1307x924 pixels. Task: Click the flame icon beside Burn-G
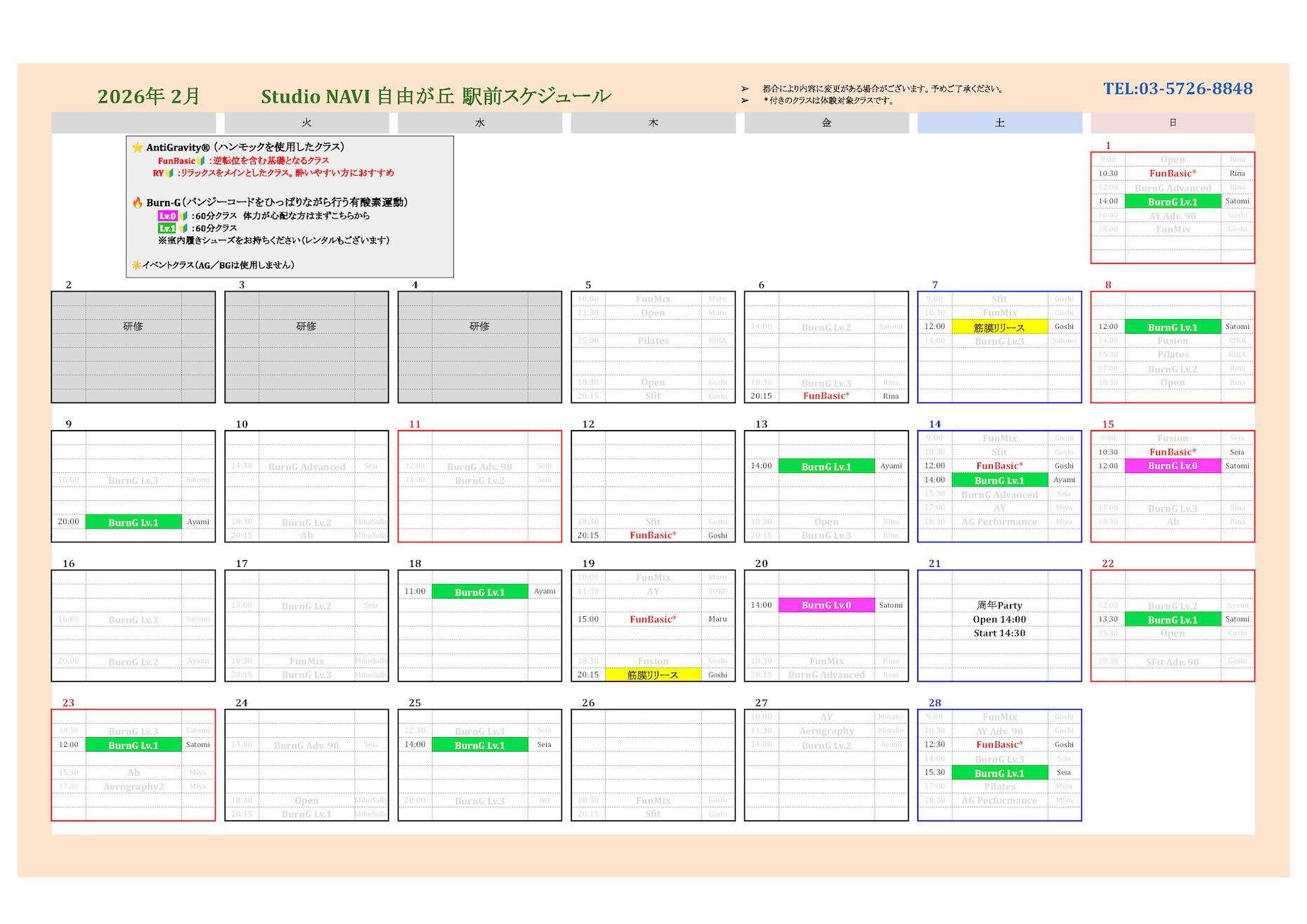[138, 202]
